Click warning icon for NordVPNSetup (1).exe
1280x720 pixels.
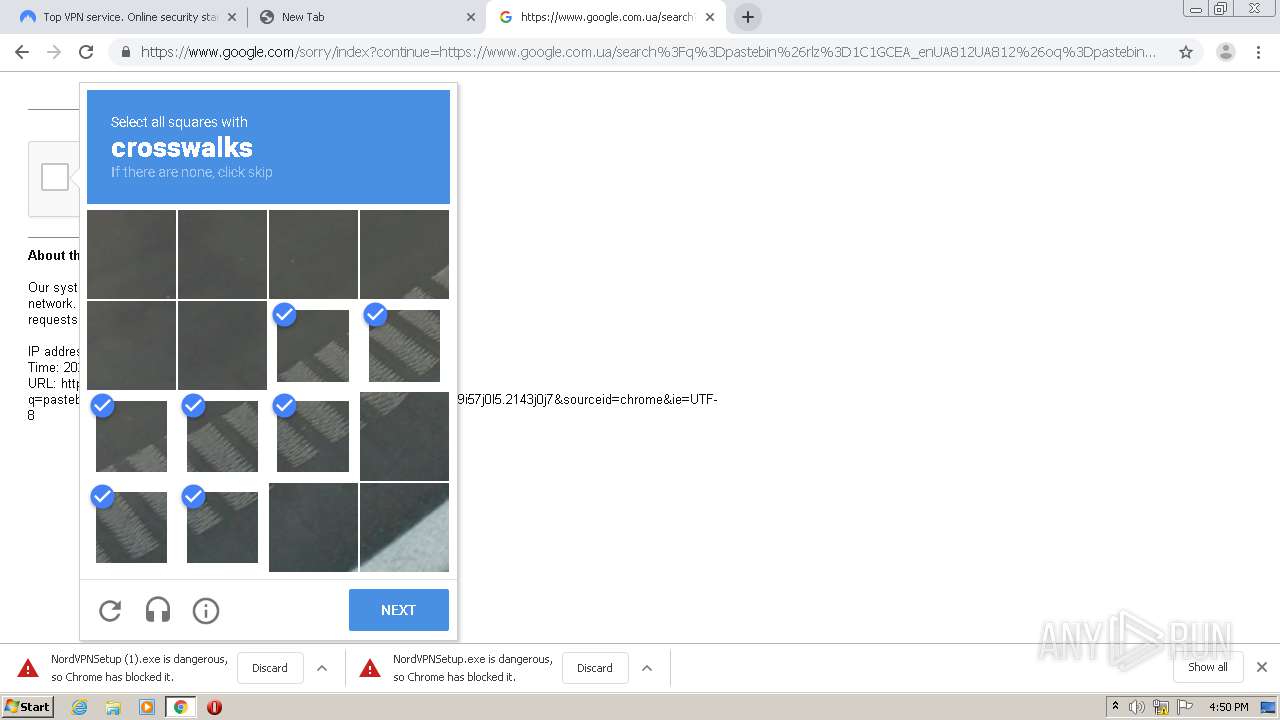tap(28, 668)
